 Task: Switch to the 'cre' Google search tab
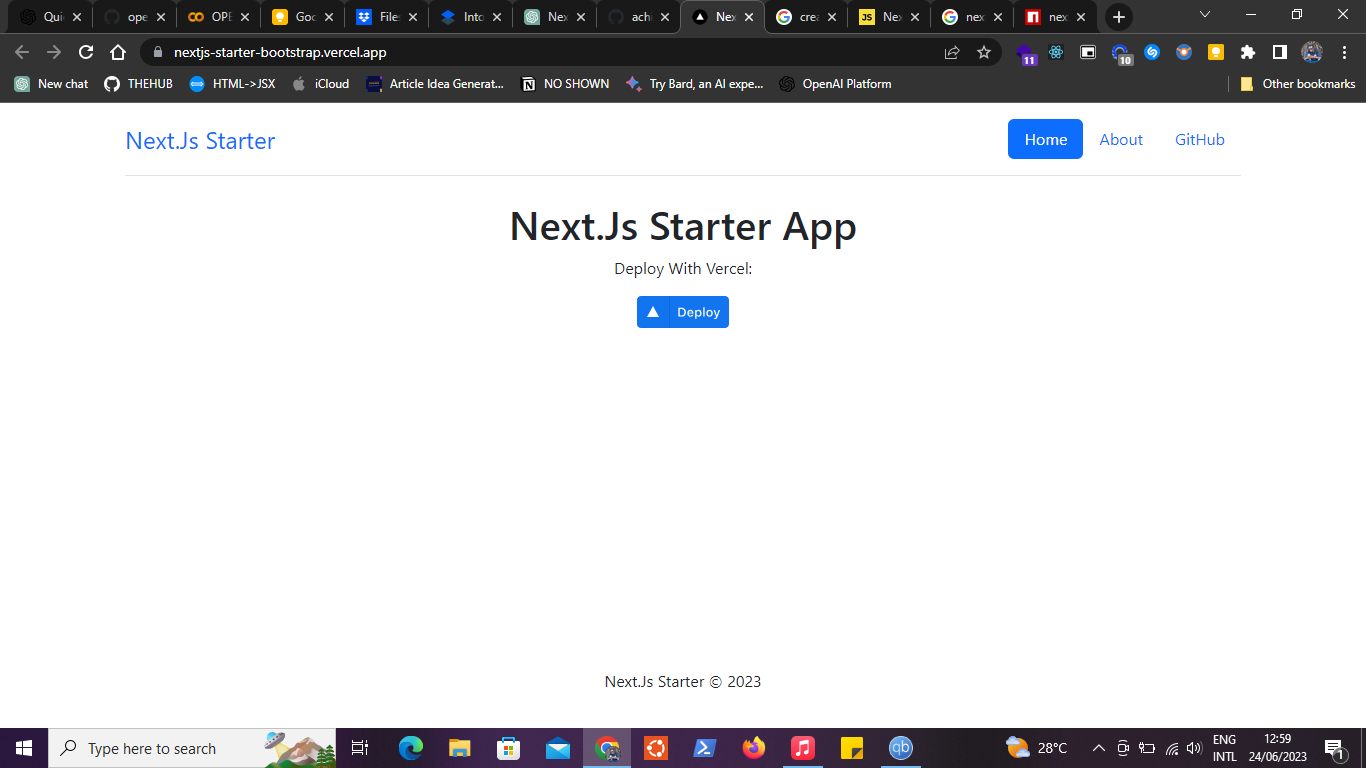click(807, 17)
